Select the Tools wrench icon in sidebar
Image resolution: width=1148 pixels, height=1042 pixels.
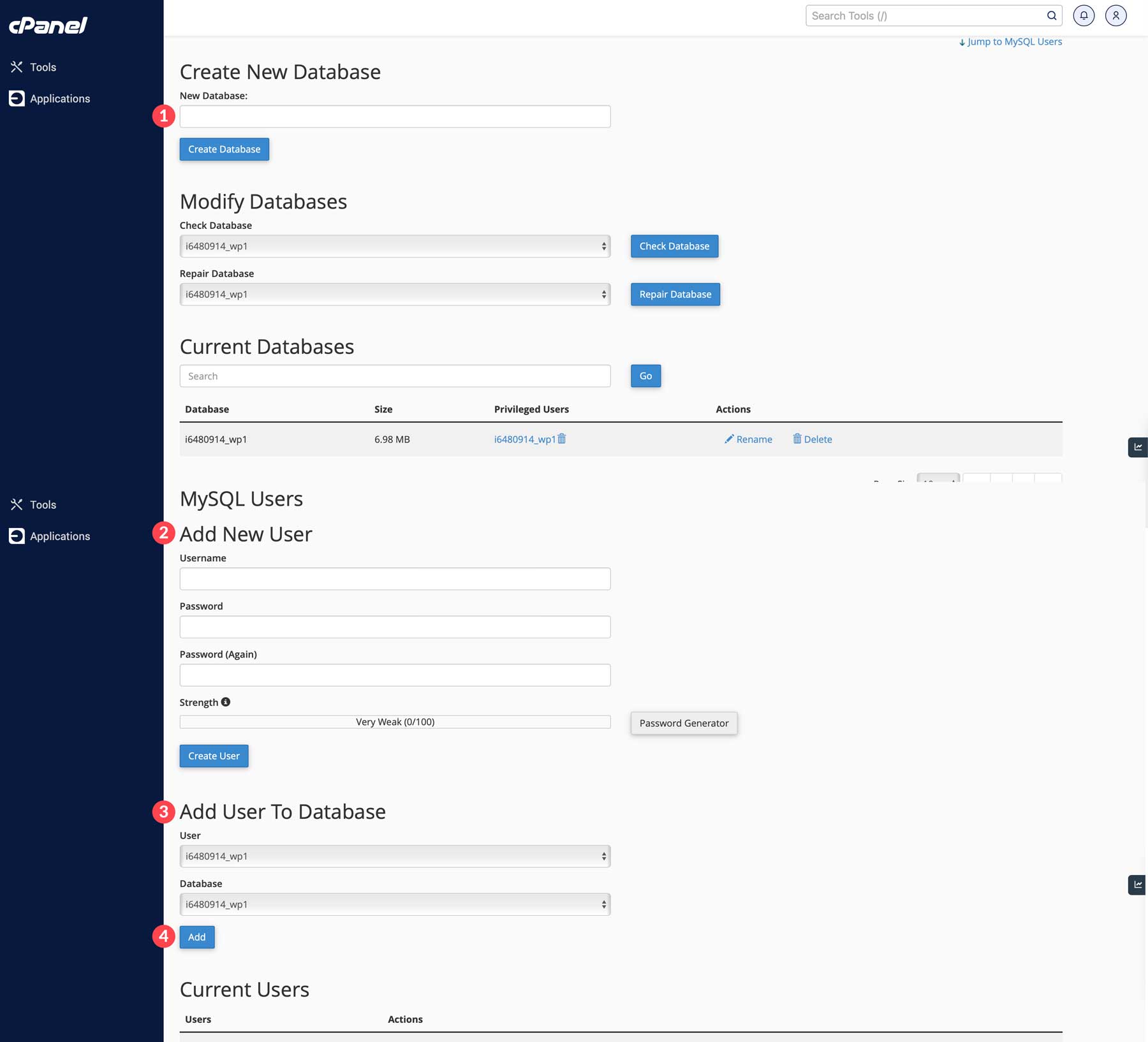point(17,66)
